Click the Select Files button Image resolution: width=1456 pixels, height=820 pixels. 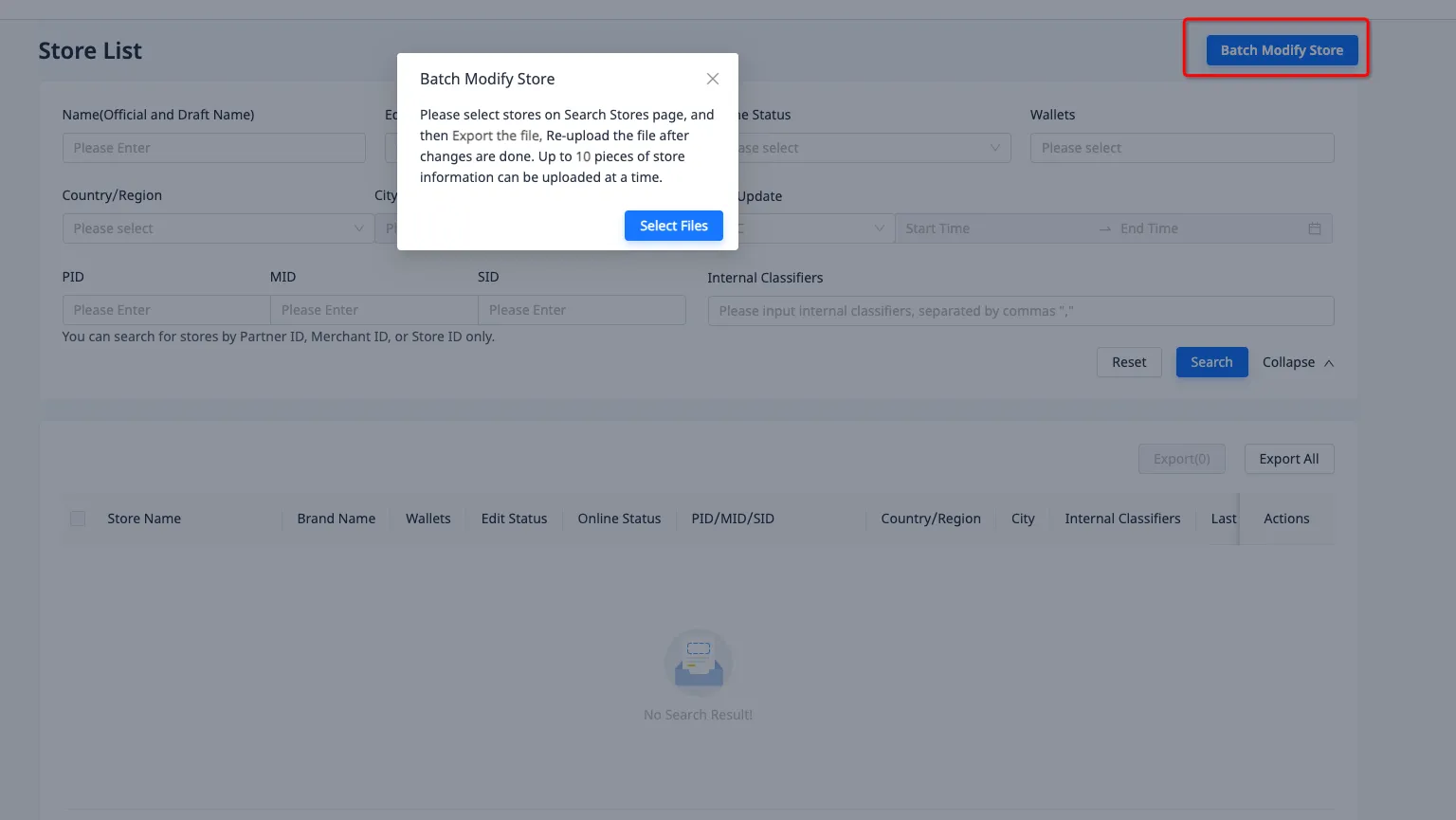(673, 226)
